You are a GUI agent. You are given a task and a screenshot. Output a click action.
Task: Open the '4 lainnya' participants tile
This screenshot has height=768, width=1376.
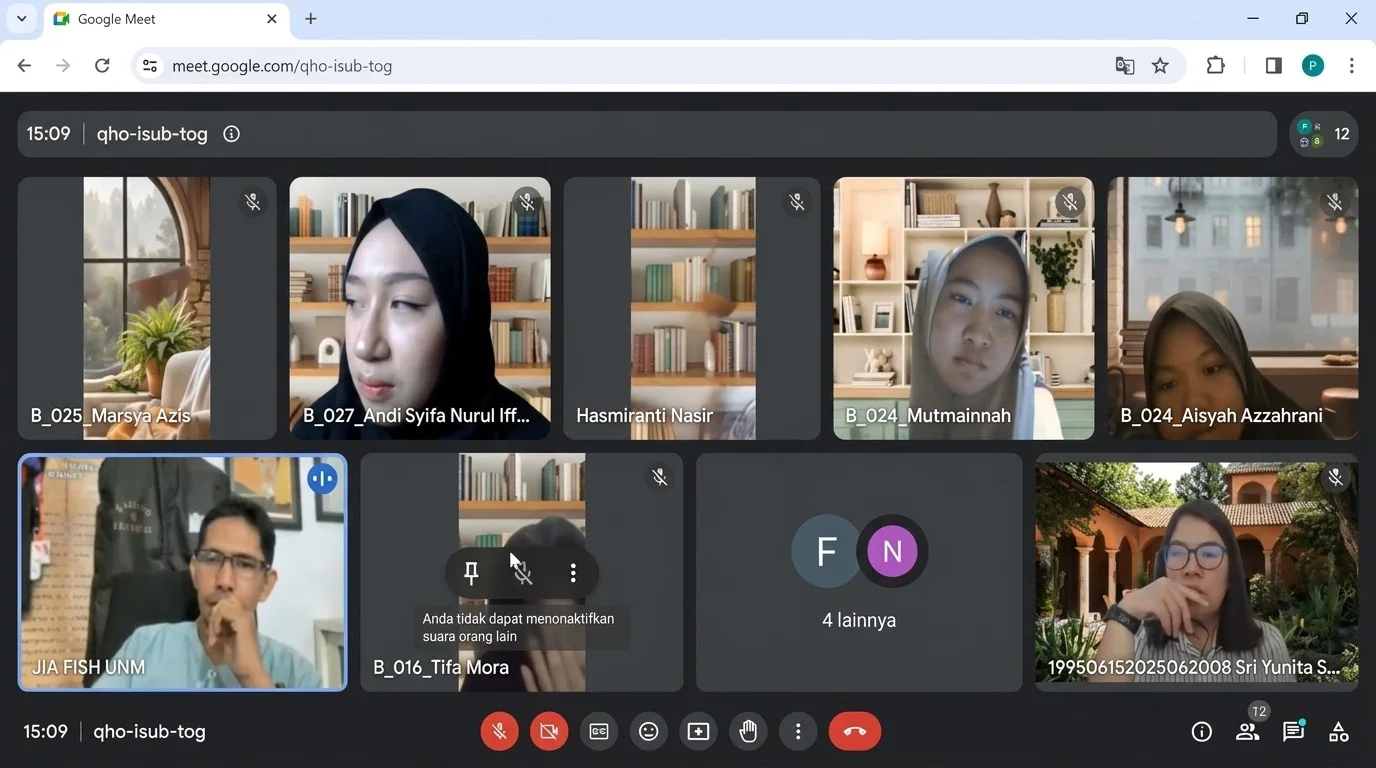pyautogui.click(x=859, y=573)
